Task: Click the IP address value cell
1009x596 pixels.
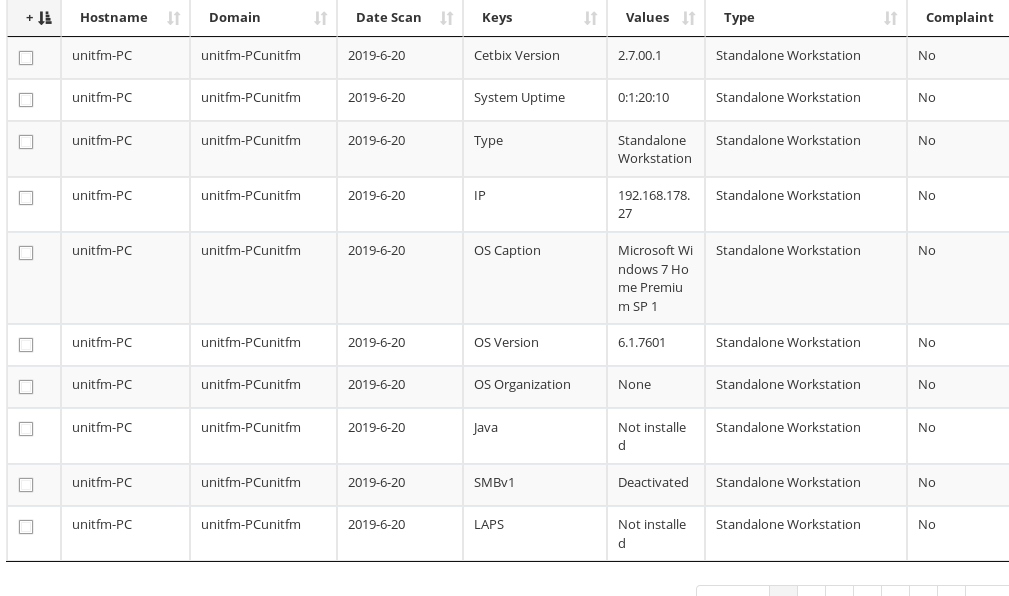Action: (x=654, y=204)
